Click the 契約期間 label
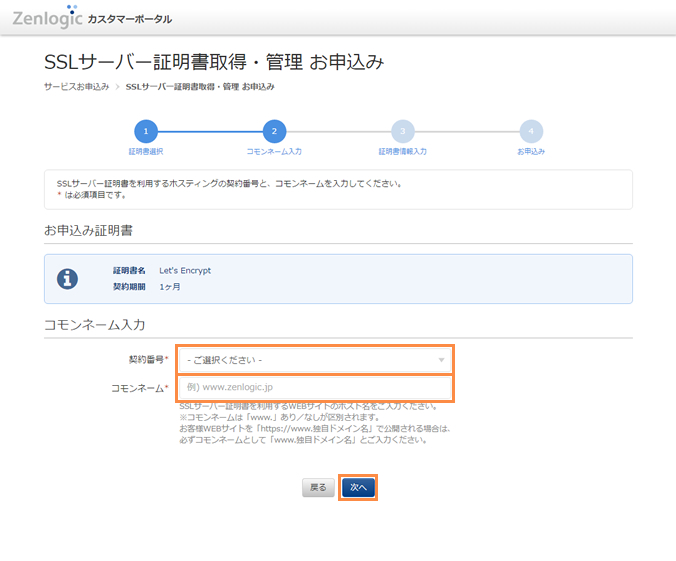The image size is (676, 561). click(x=129, y=287)
